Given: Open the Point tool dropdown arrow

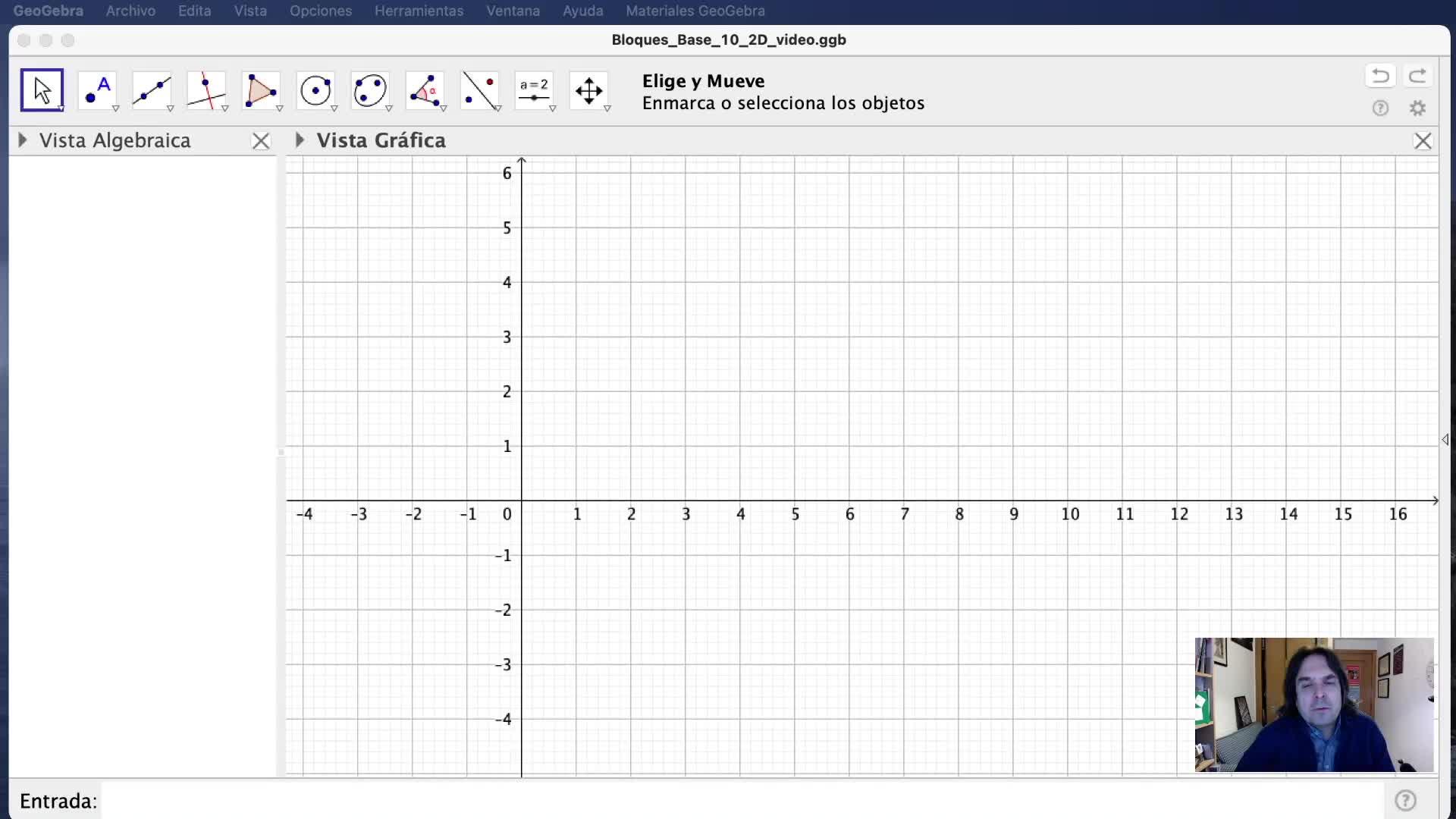Looking at the screenshot, I should pyautogui.click(x=116, y=109).
